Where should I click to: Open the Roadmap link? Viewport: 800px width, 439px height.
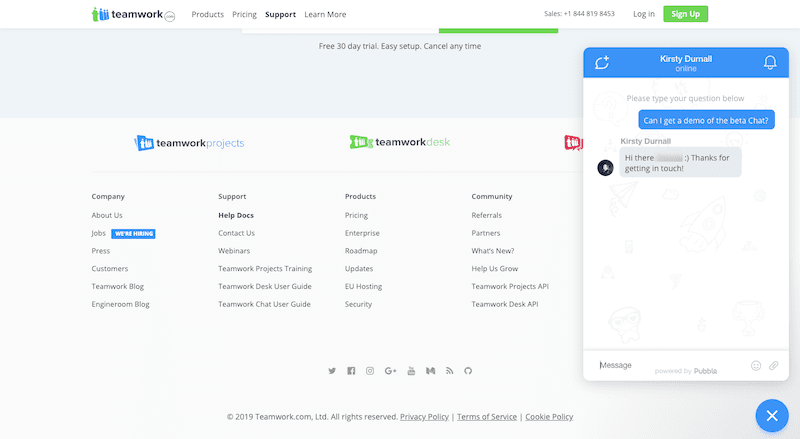click(x=361, y=251)
